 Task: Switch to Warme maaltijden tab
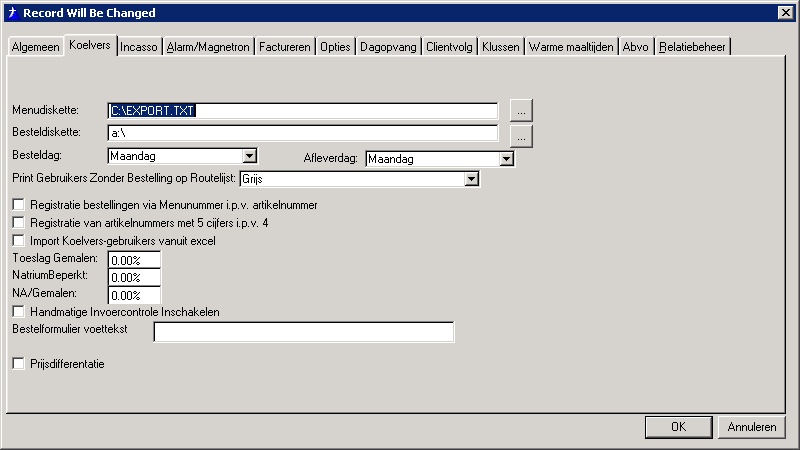click(x=571, y=47)
